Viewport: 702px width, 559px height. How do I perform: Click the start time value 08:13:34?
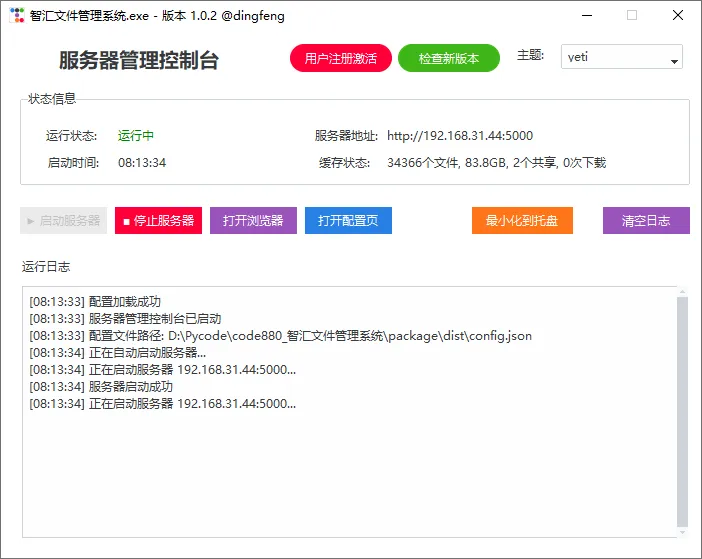142,162
